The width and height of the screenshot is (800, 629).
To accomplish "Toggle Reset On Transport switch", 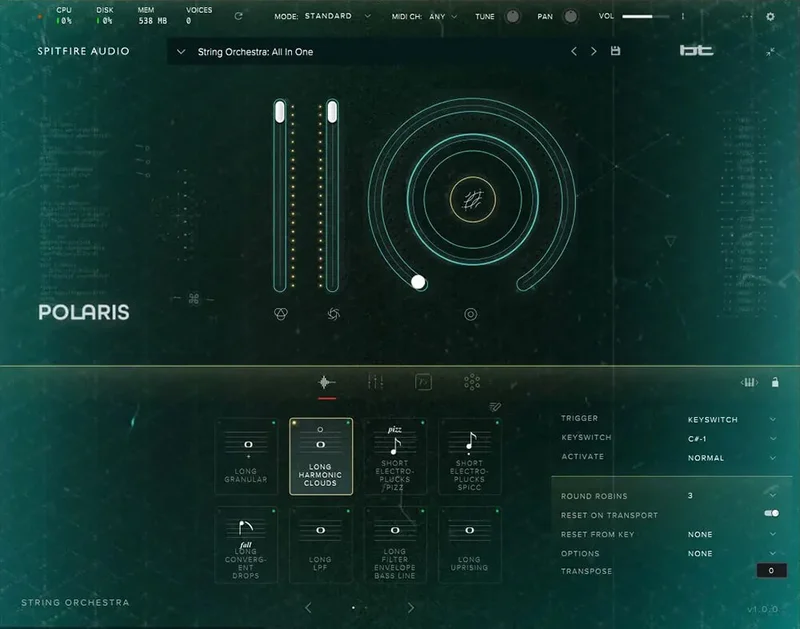I will click(x=771, y=513).
